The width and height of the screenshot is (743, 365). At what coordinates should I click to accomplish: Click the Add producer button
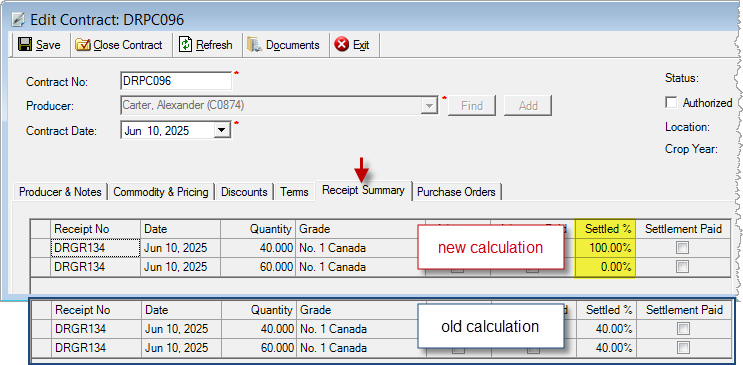[x=528, y=106]
